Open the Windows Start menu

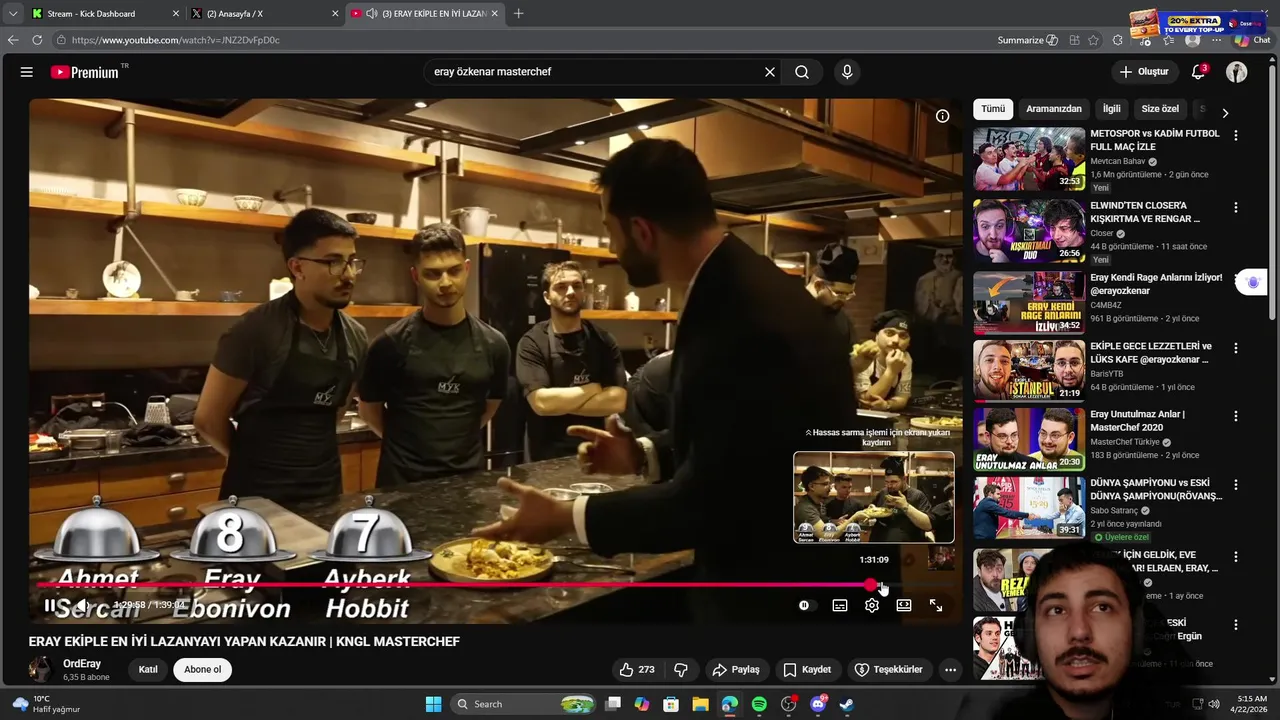click(x=433, y=704)
